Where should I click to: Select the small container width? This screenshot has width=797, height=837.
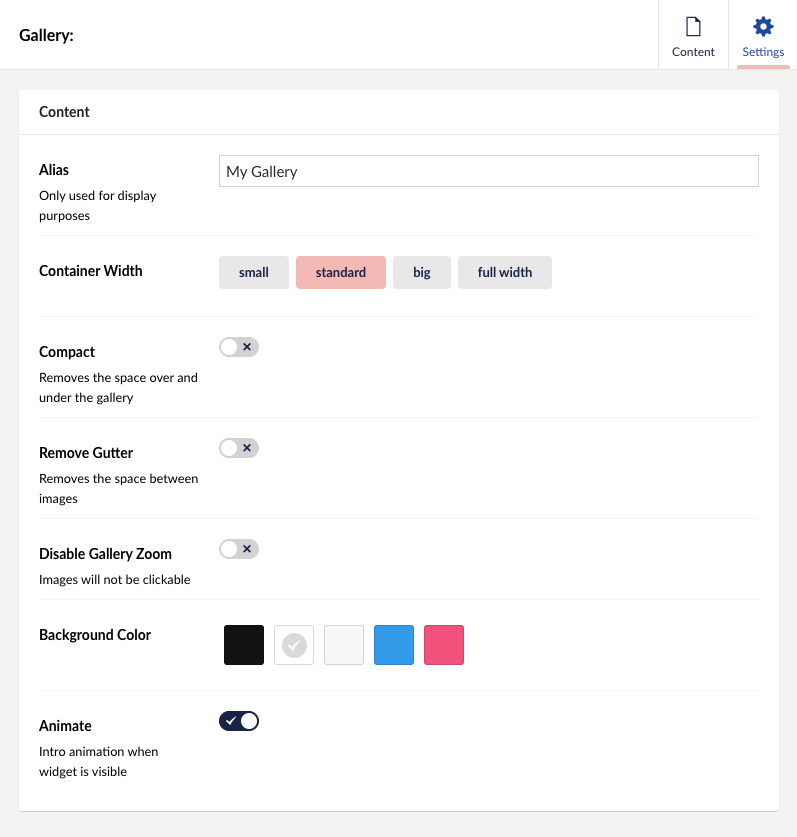point(254,272)
